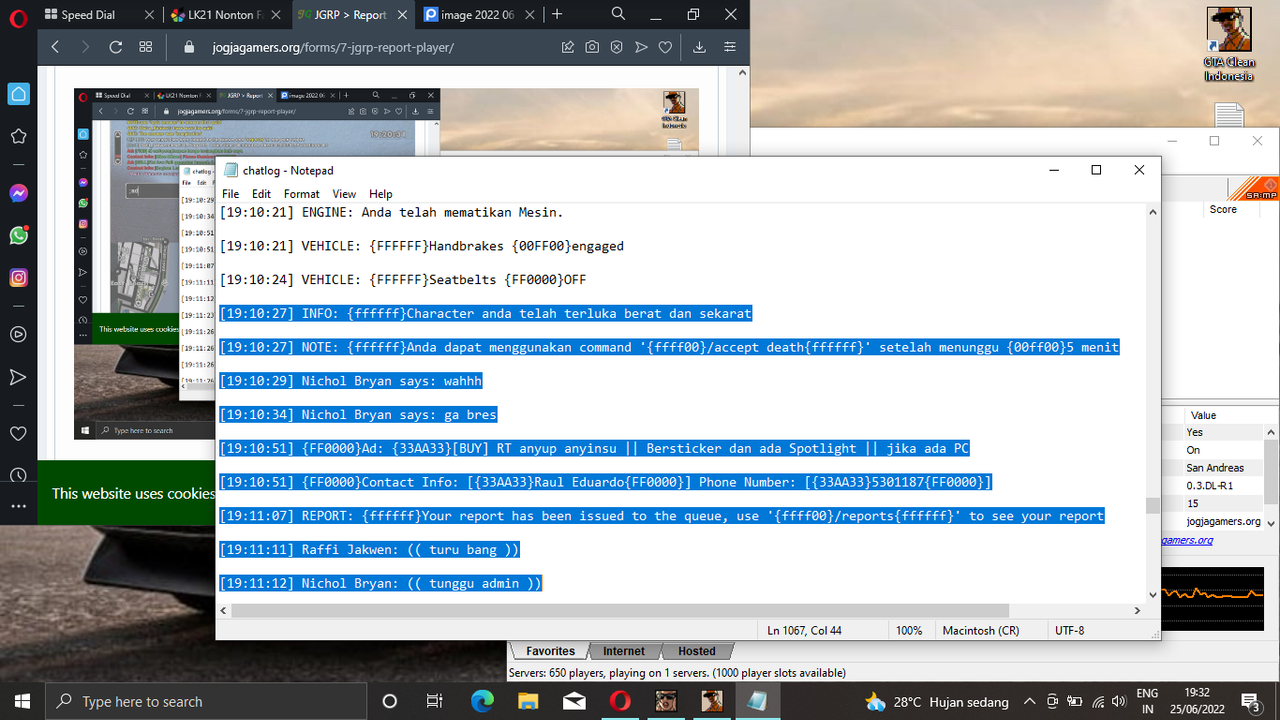Click the taskbar search box
Viewport: 1280px width, 720px height.
[x=206, y=701]
